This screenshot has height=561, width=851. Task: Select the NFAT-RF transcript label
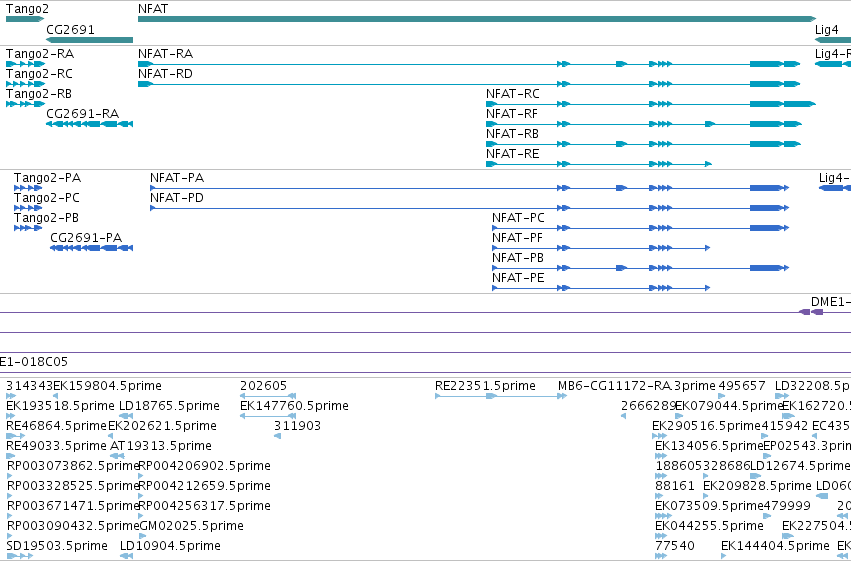[x=512, y=113]
